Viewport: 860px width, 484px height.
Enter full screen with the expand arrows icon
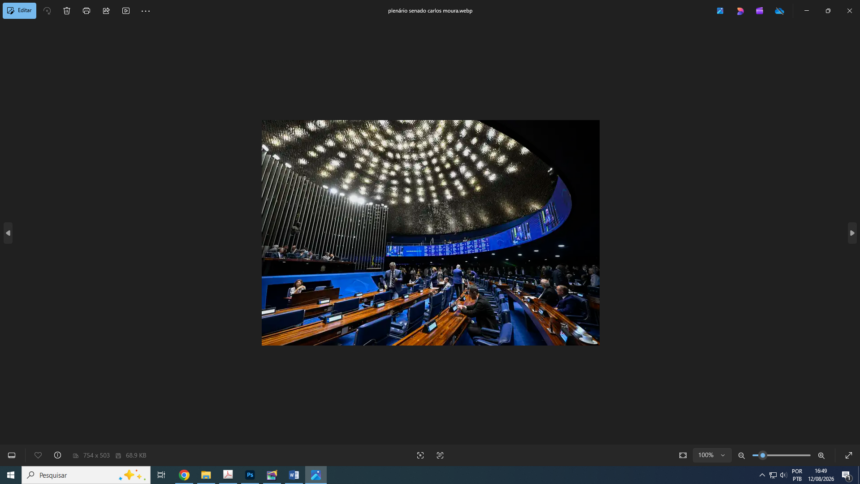pos(848,455)
